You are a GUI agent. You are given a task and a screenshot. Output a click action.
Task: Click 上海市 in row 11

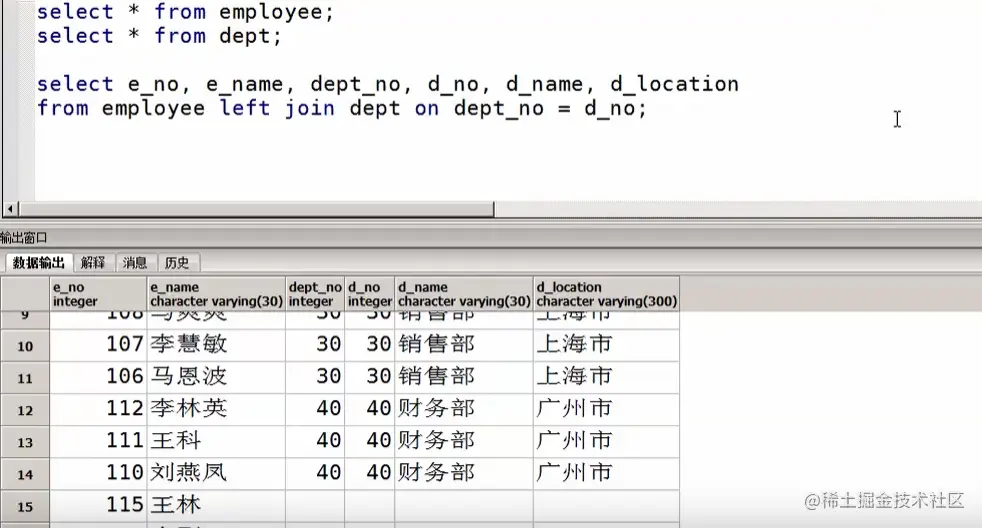[606, 377]
